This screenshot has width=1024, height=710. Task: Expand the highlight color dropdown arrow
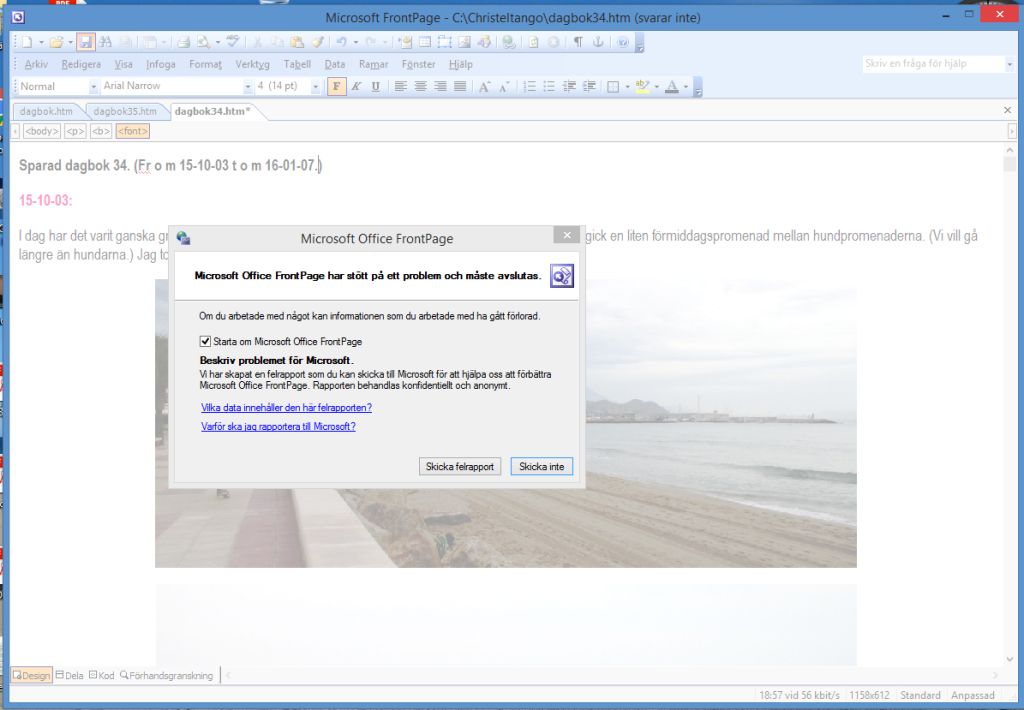656,86
